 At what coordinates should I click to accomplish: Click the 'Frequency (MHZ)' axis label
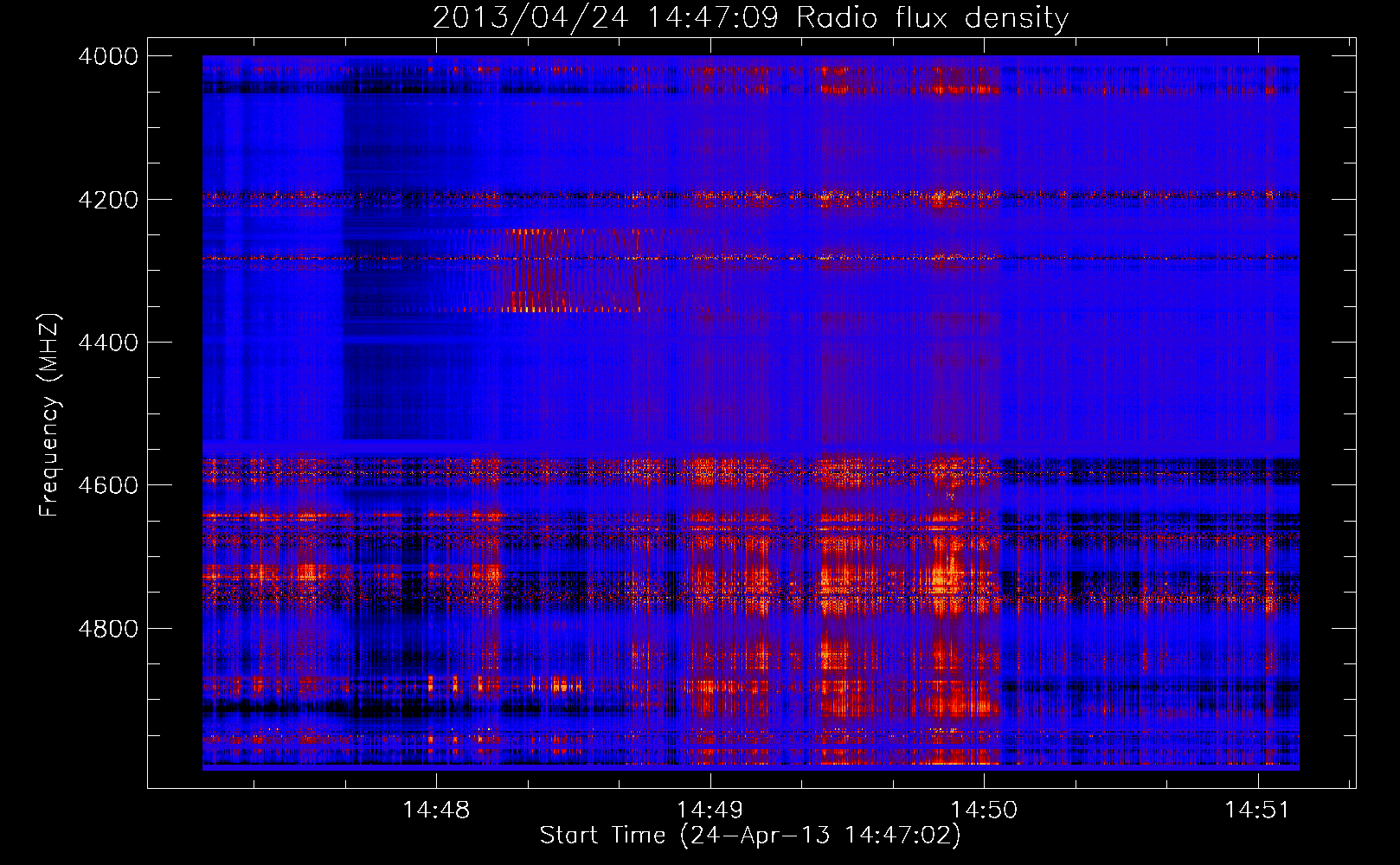coord(50,415)
